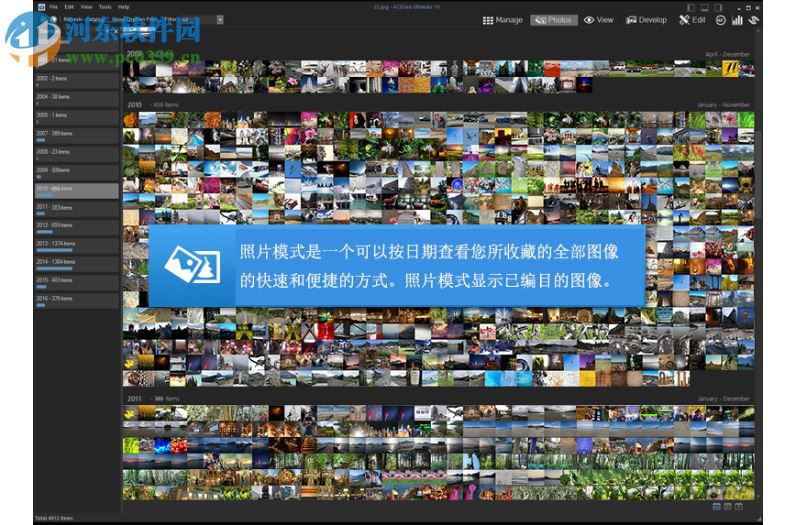Open the orange flower thumbnail starting 2010 group

[x=130, y=119]
